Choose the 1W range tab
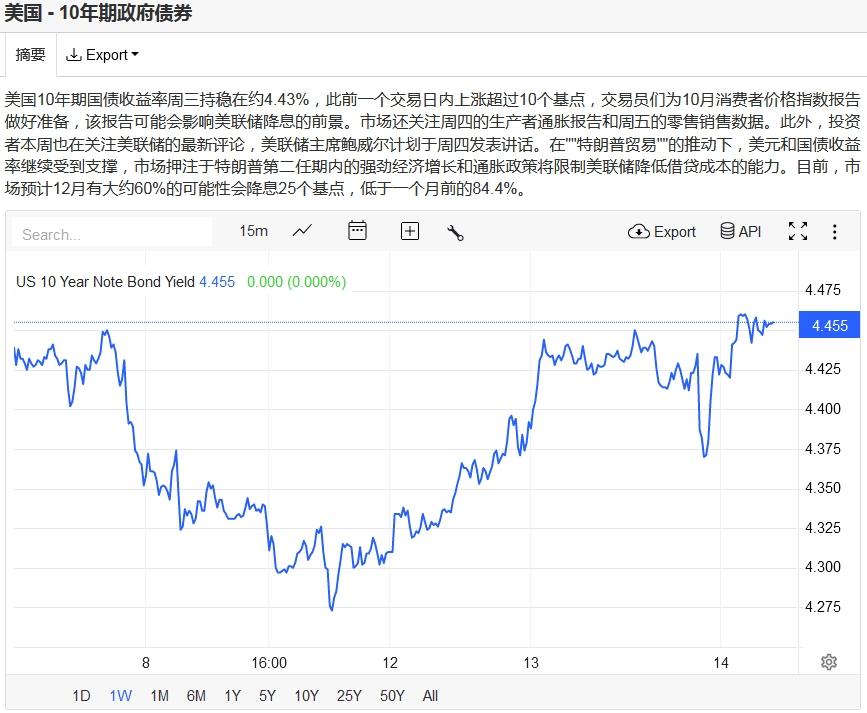Image resolution: width=867 pixels, height=713 pixels. click(120, 696)
